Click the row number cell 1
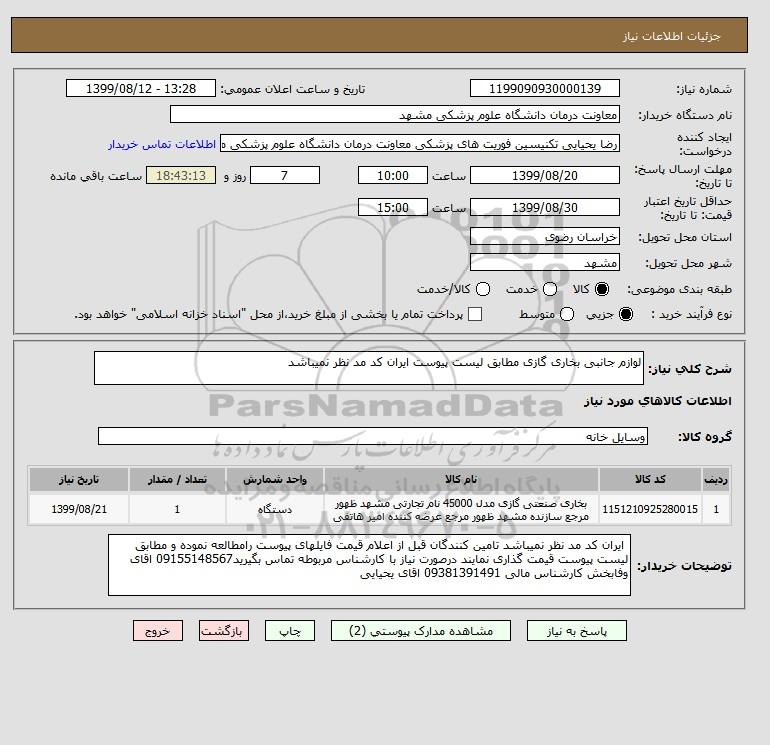770x745 pixels. point(716,509)
